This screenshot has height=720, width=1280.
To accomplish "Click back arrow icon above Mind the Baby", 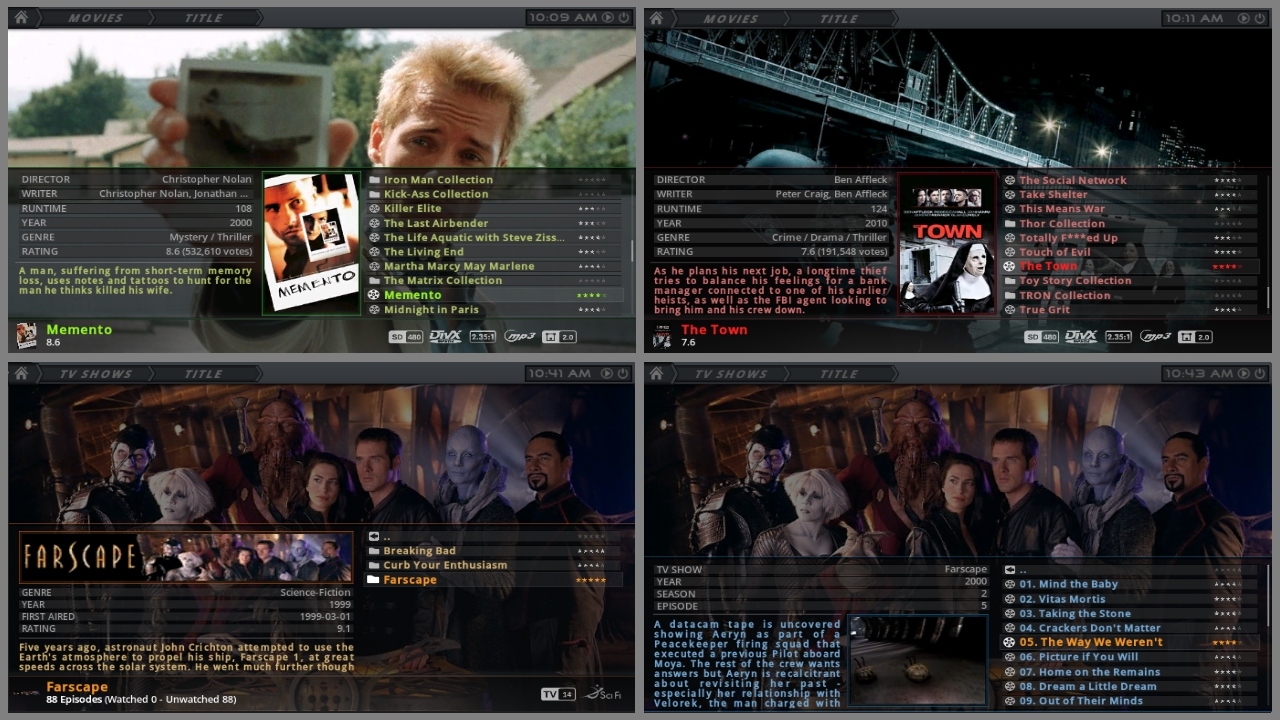I will (1010, 570).
